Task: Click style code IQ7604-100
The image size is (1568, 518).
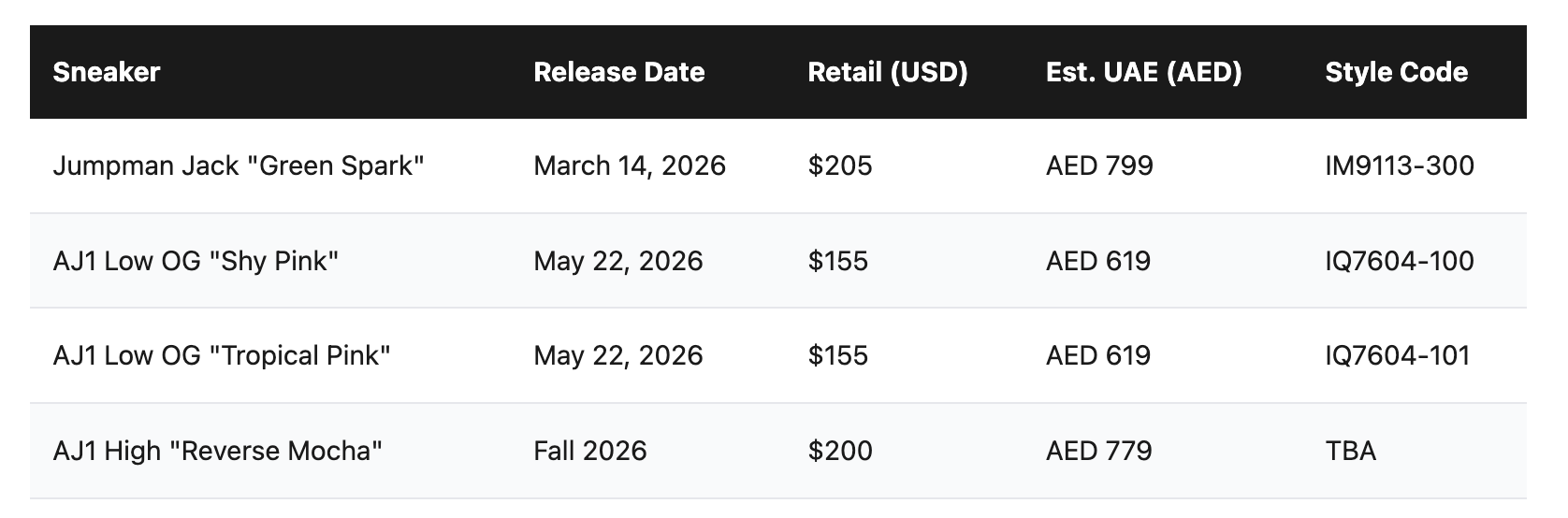Action: pyautogui.click(x=1400, y=261)
